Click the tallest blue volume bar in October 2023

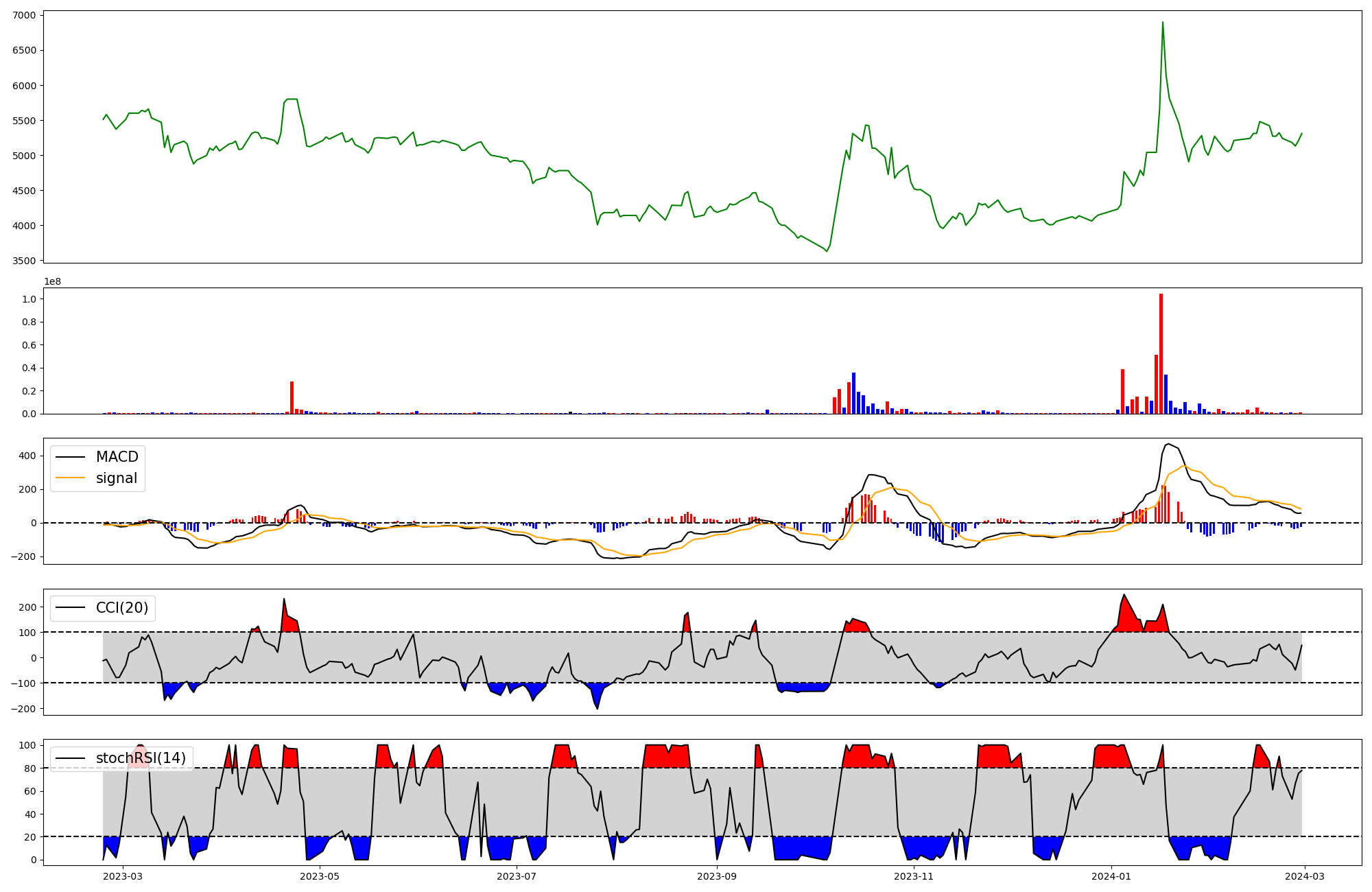(853, 393)
